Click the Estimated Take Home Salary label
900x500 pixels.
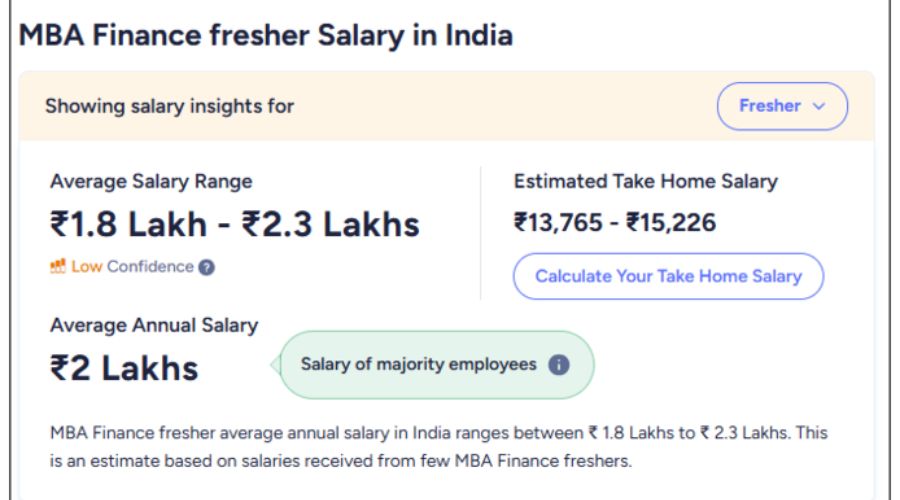(x=645, y=181)
